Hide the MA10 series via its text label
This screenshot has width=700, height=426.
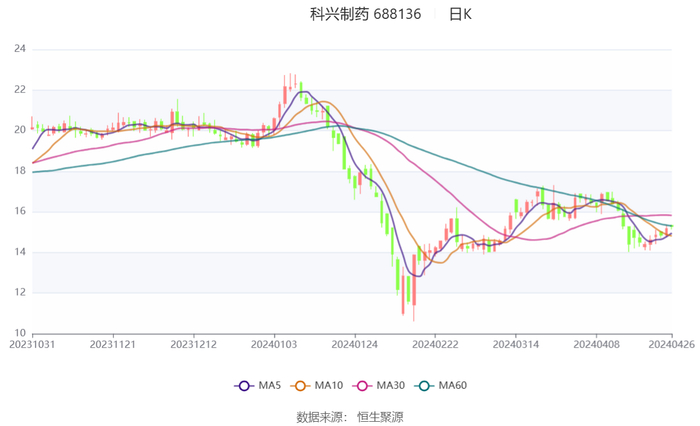(x=329, y=386)
